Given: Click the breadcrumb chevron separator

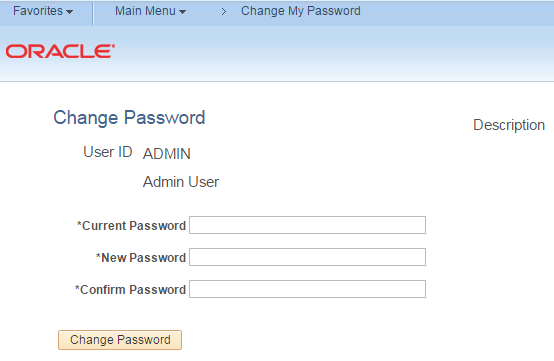Looking at the screenshot, I should [223, 12].
